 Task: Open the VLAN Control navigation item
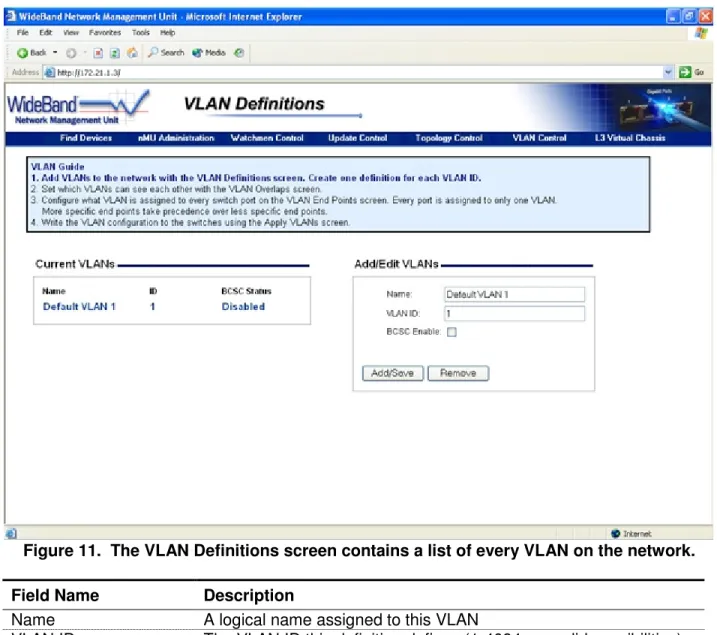pyautogui.click(x=539, y=138)
